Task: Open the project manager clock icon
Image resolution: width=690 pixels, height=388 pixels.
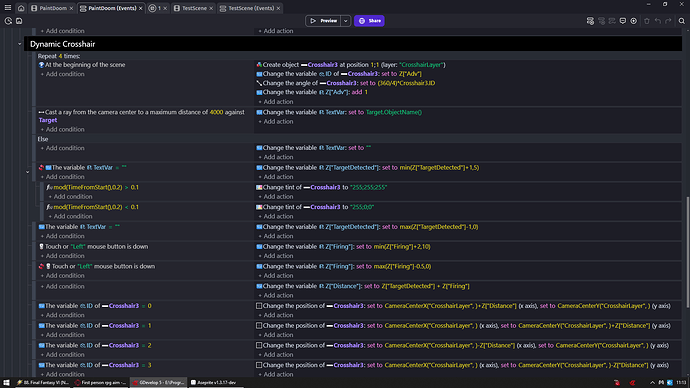Action: (x=8, y=21)
